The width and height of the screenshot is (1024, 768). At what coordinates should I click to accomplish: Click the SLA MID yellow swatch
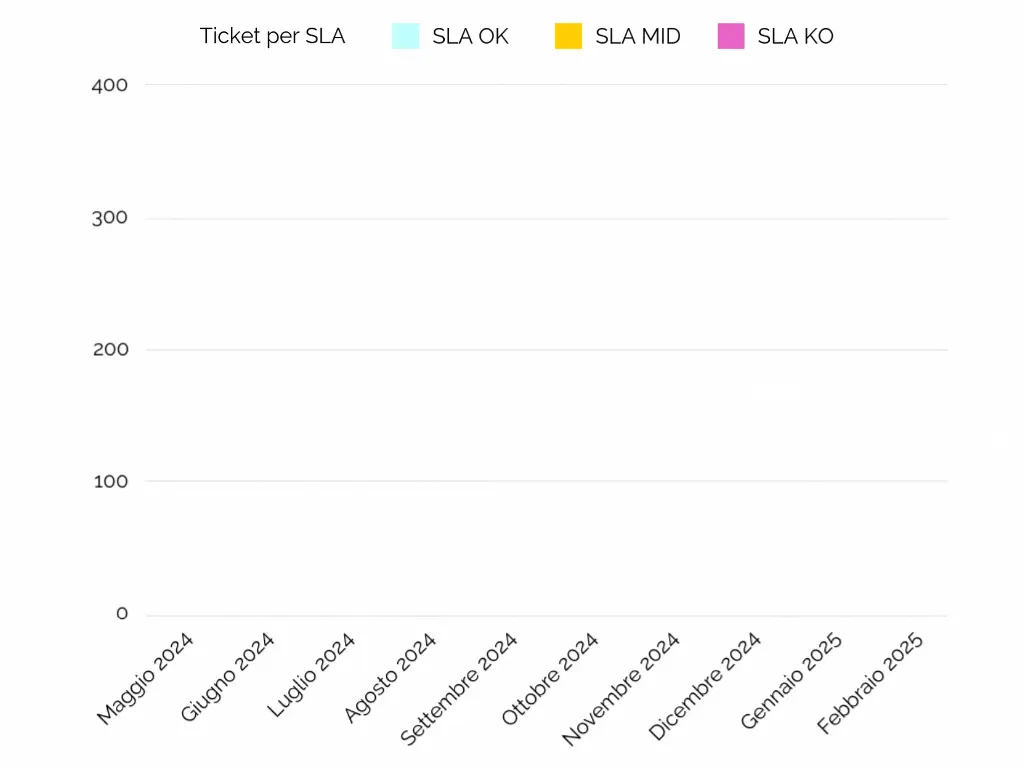click(568, 37)
